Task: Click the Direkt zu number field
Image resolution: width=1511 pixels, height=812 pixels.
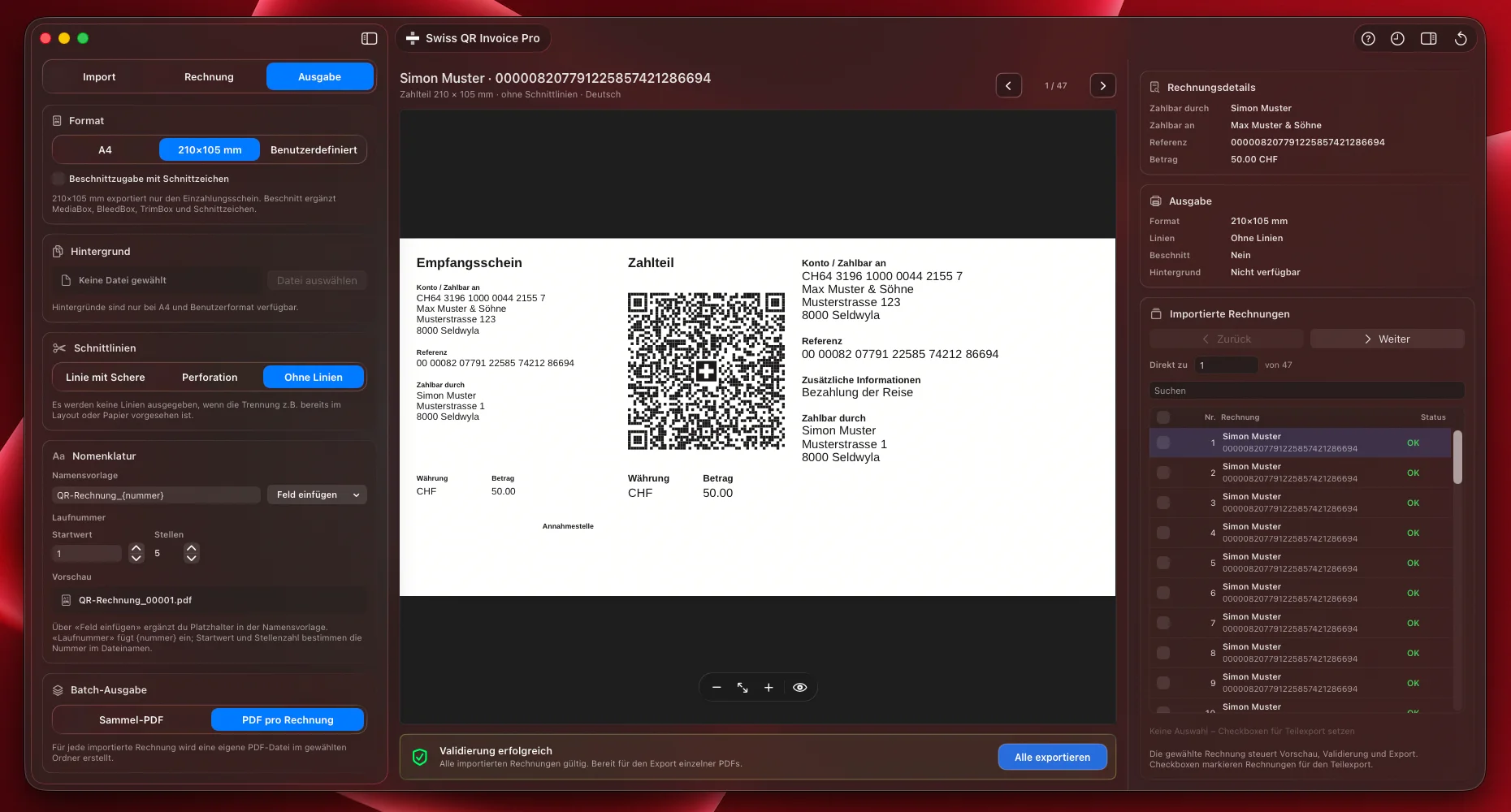Action: [x=1226, y=365]
